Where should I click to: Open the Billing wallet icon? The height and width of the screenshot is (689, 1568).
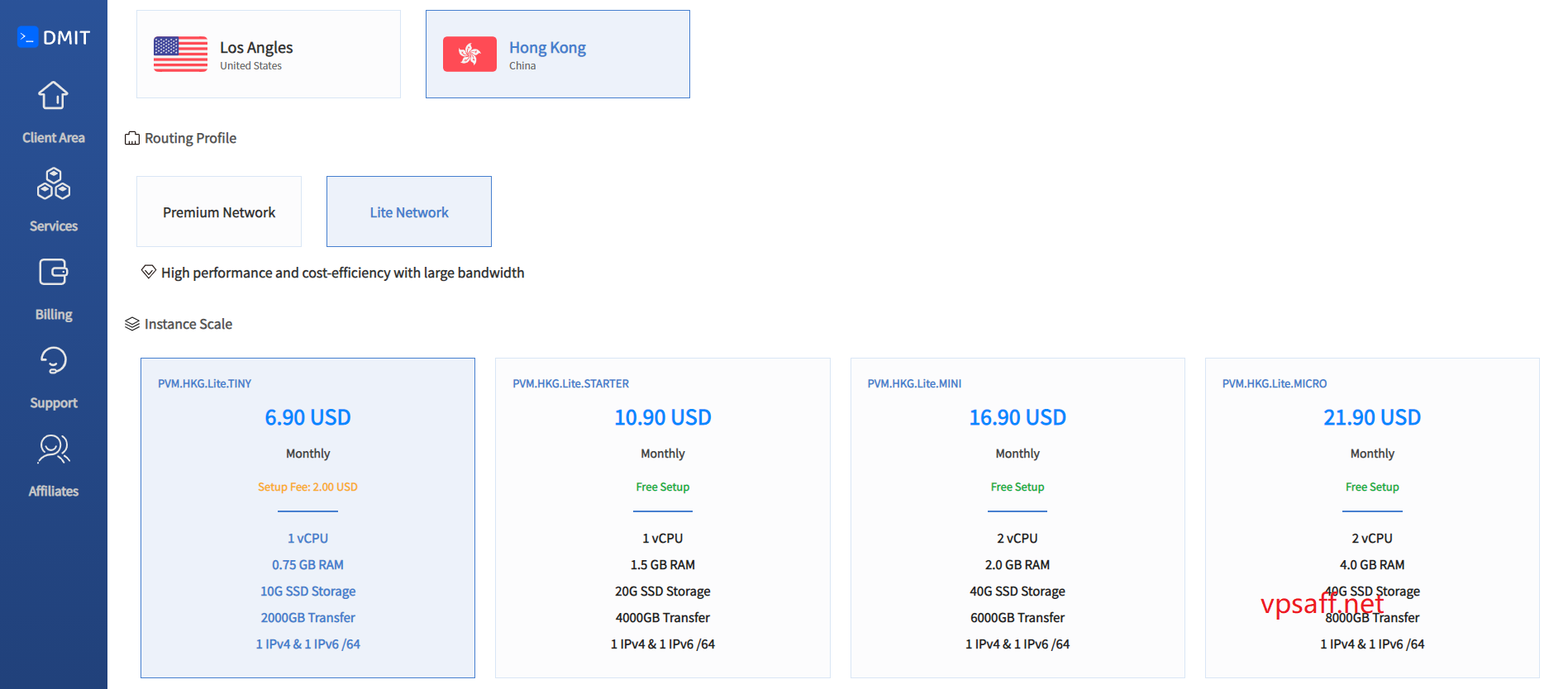53,272
